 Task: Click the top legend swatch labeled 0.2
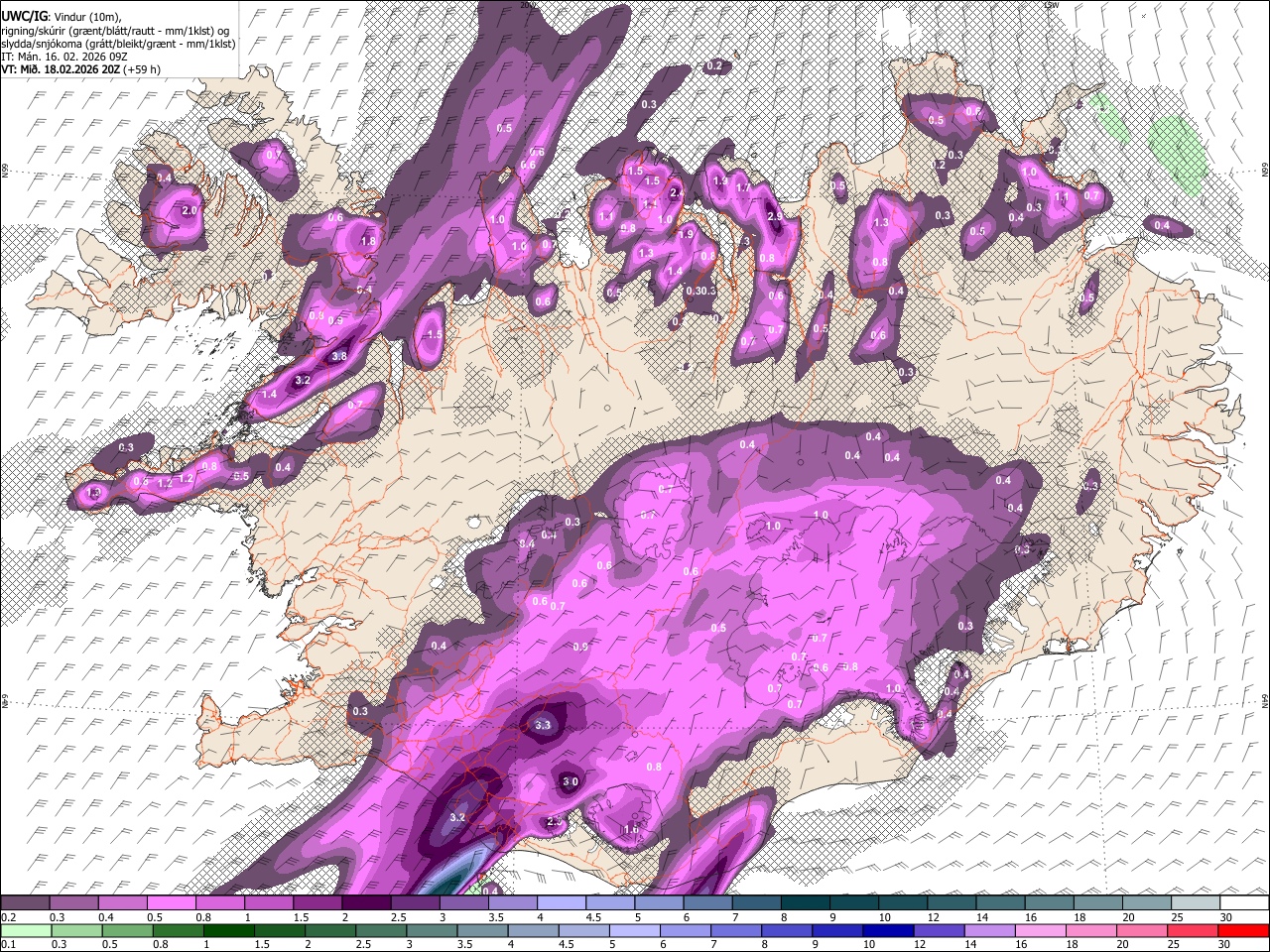[x=25, y=902]
